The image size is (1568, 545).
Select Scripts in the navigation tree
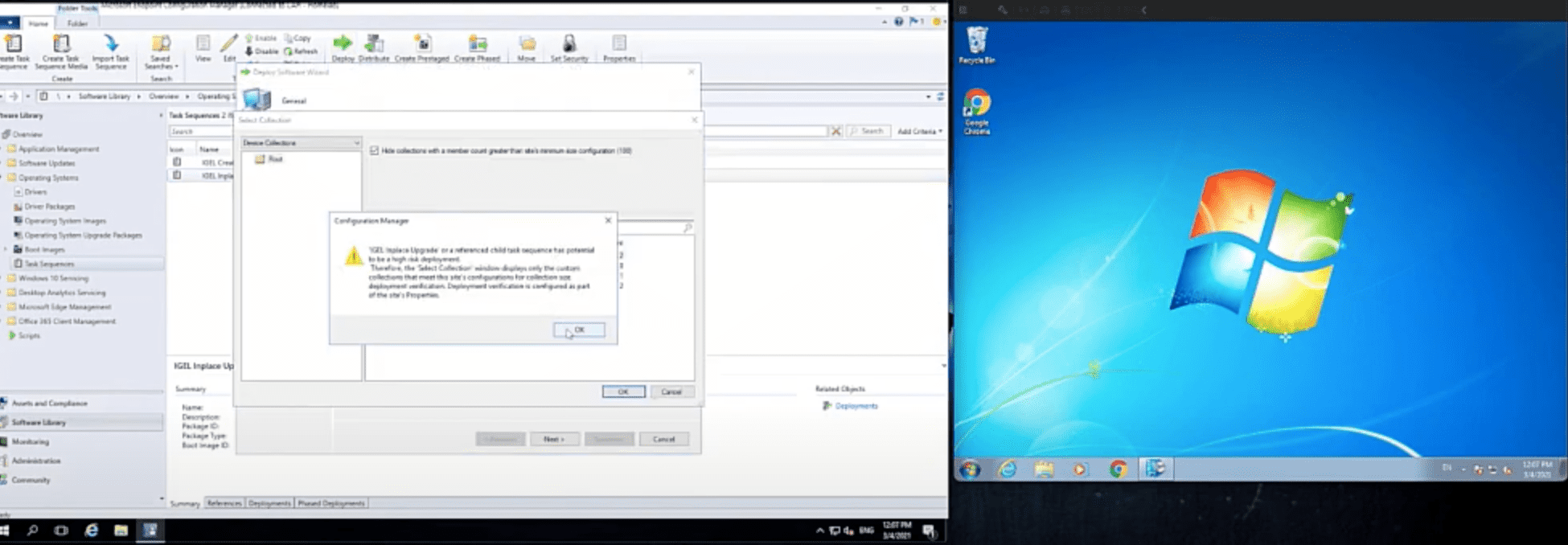tap(29, 336)
